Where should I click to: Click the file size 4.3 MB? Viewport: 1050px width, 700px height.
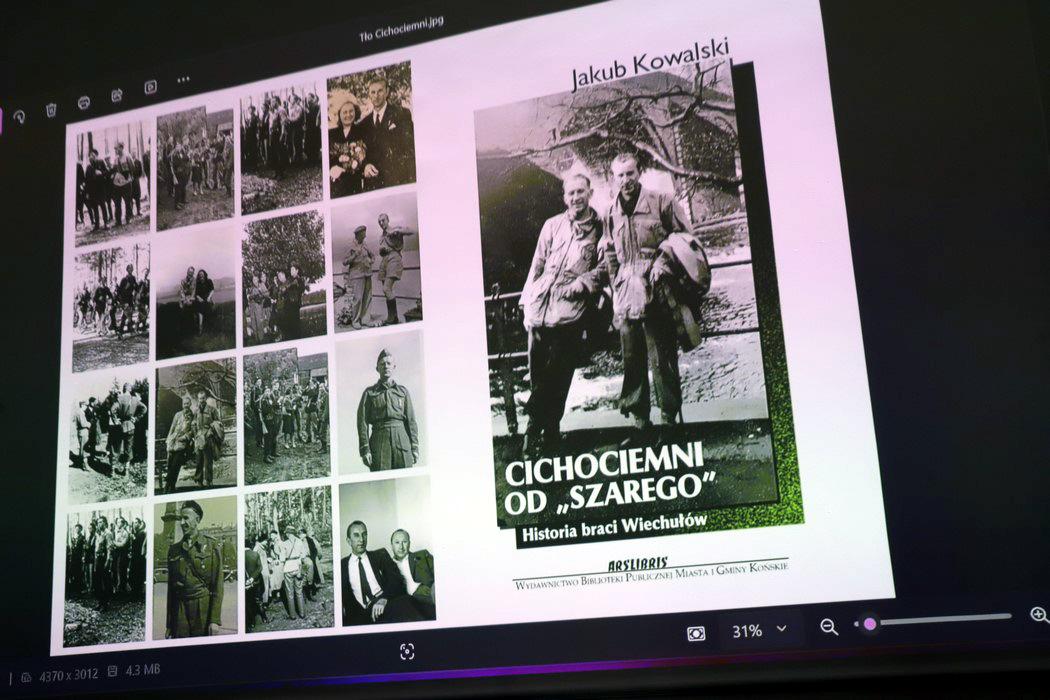143,669
